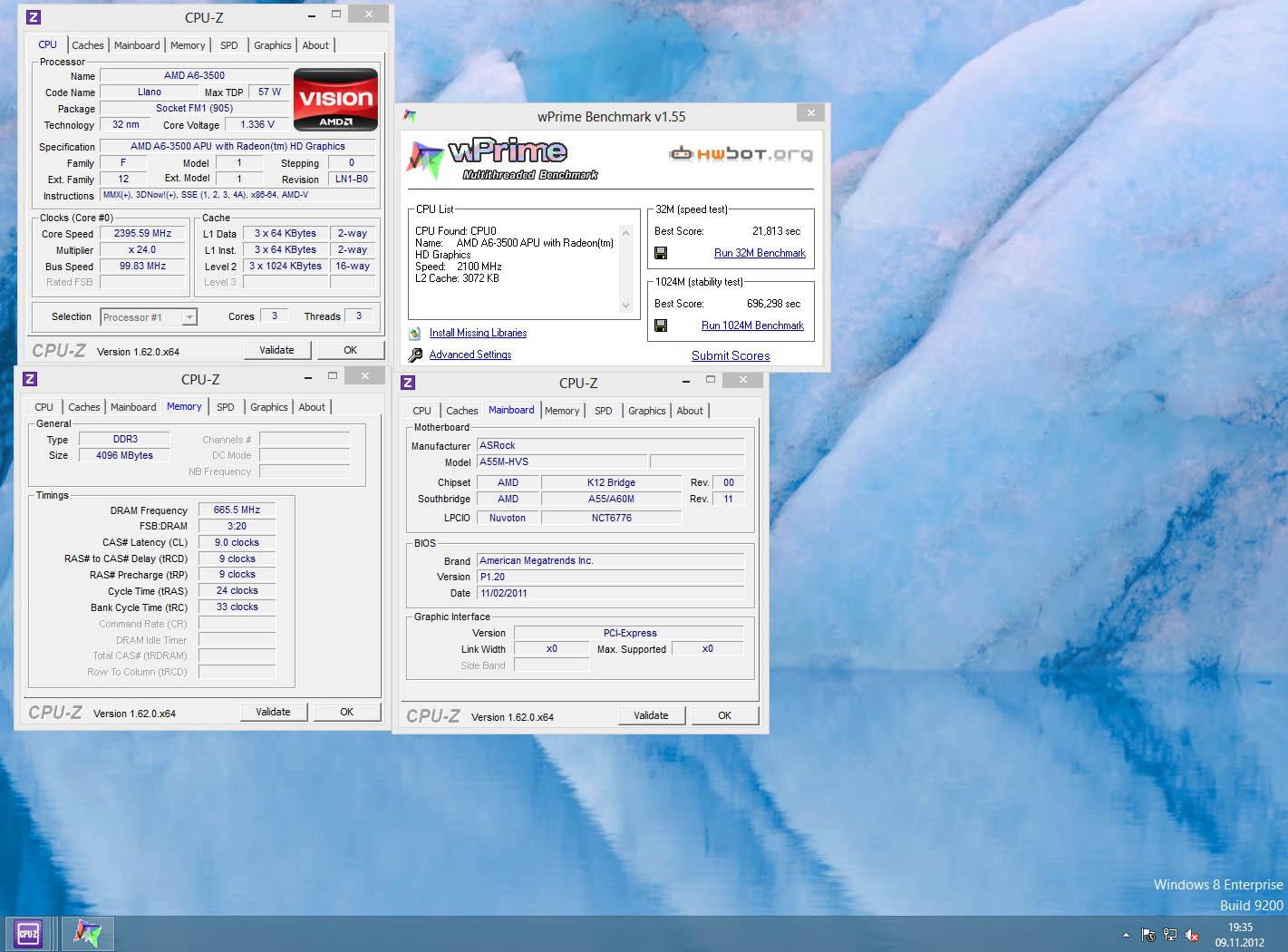Click the processor Name field AMD A6-3500
Screen dimensions: 1288x952
point(194,75)
